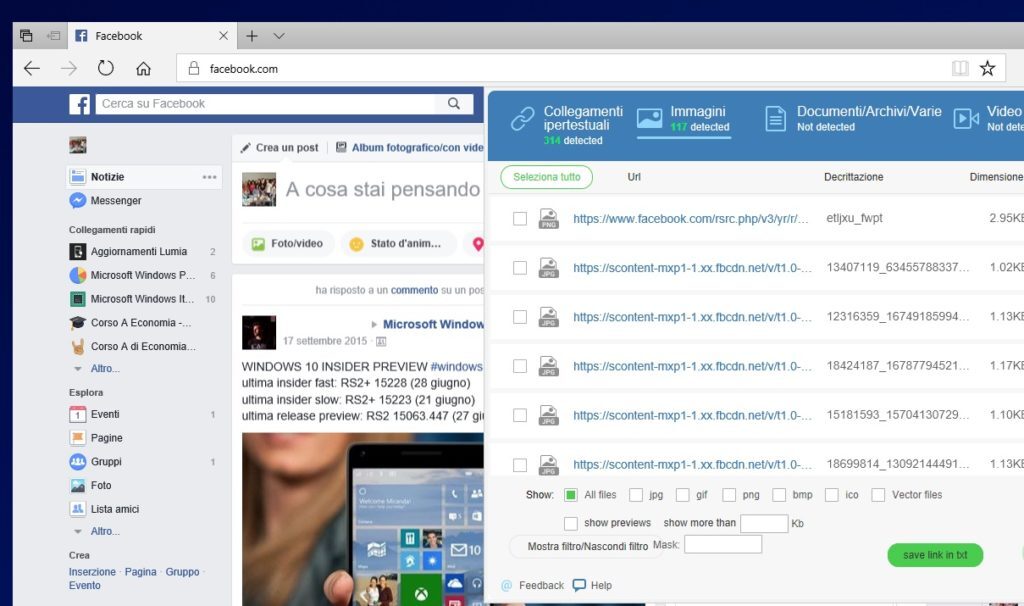Check the box for the 15181593_15704130729 row
Image resolution: width=1024 pixels, height=606 pixels.
point(520,415)
